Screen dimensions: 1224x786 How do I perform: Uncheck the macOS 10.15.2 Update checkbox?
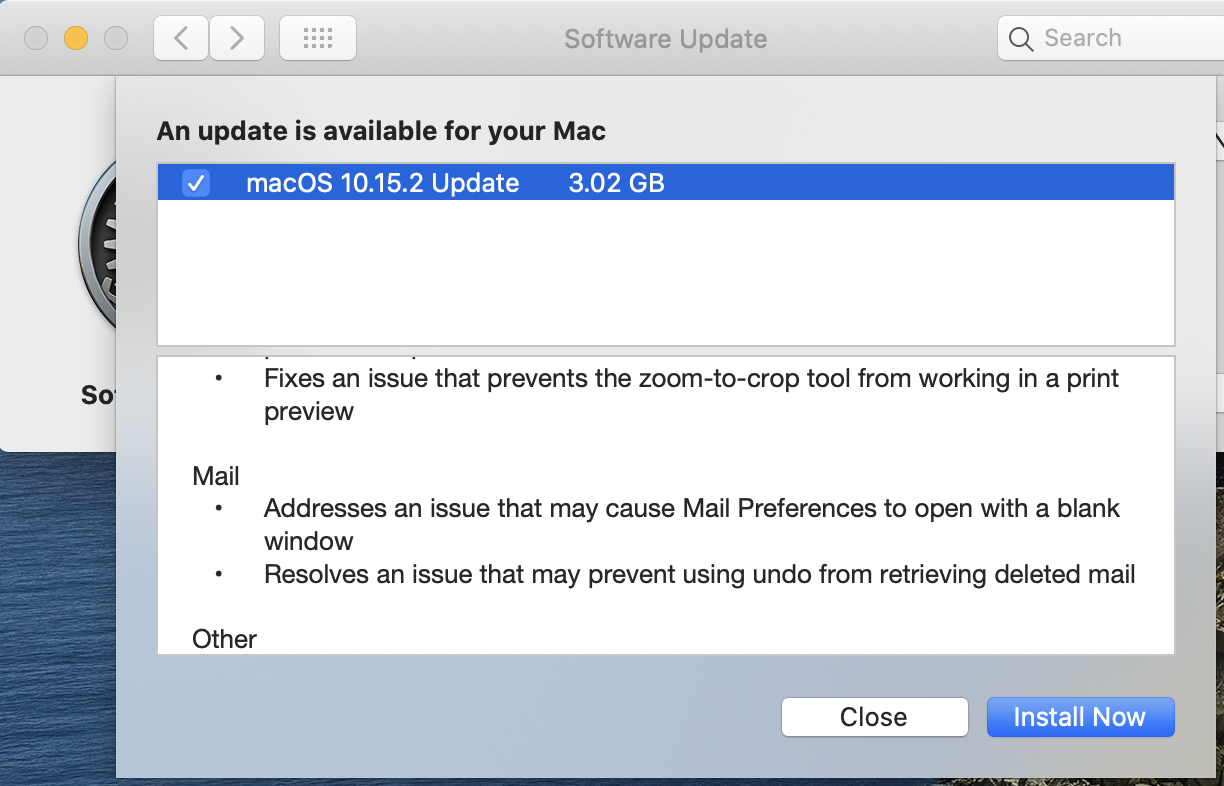point(196,183)
